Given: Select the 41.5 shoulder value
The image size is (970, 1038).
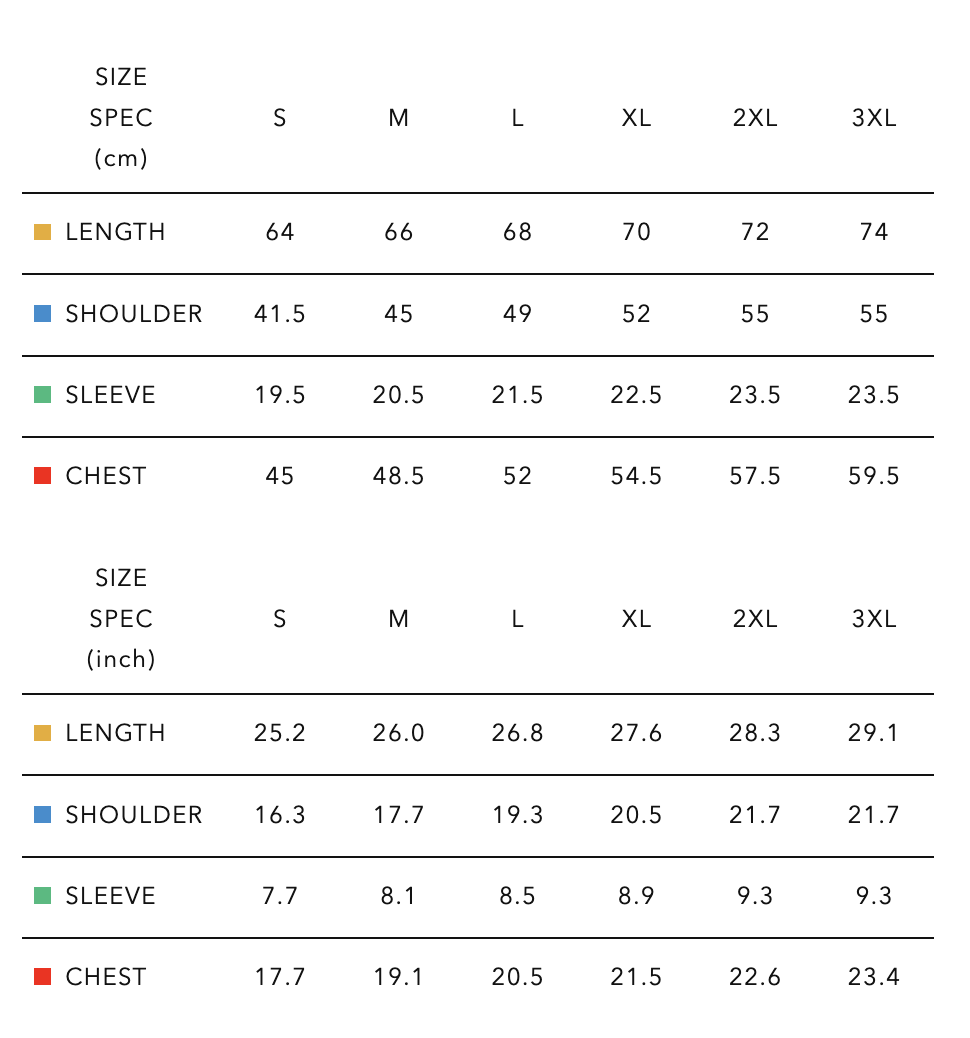Looking at the screenshot, I should 280,314.
